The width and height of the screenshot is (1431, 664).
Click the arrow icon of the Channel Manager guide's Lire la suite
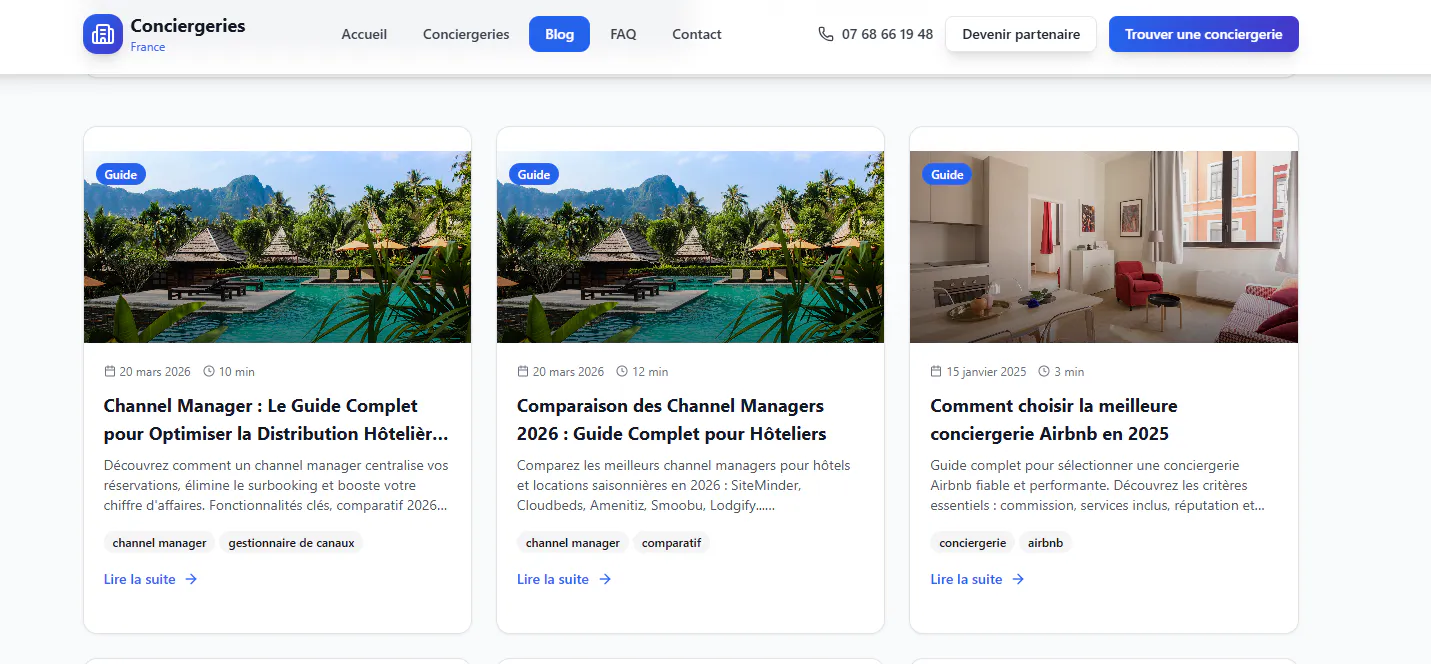pyautogui.click(x=191, y=579)
